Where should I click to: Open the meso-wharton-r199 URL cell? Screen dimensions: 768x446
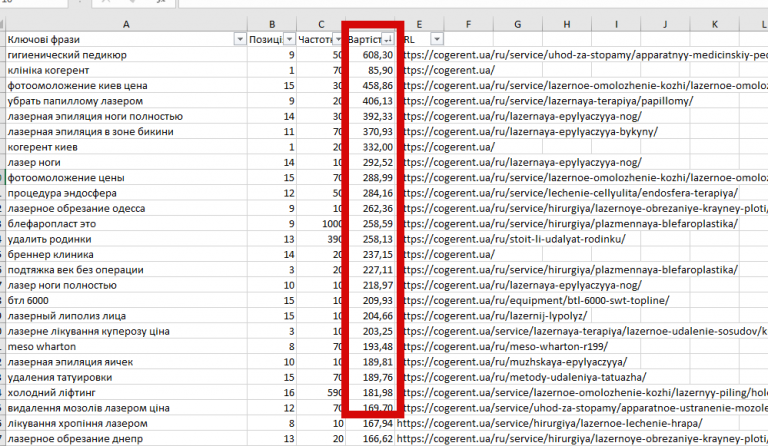pyautogui.click(x=505, y=346)
